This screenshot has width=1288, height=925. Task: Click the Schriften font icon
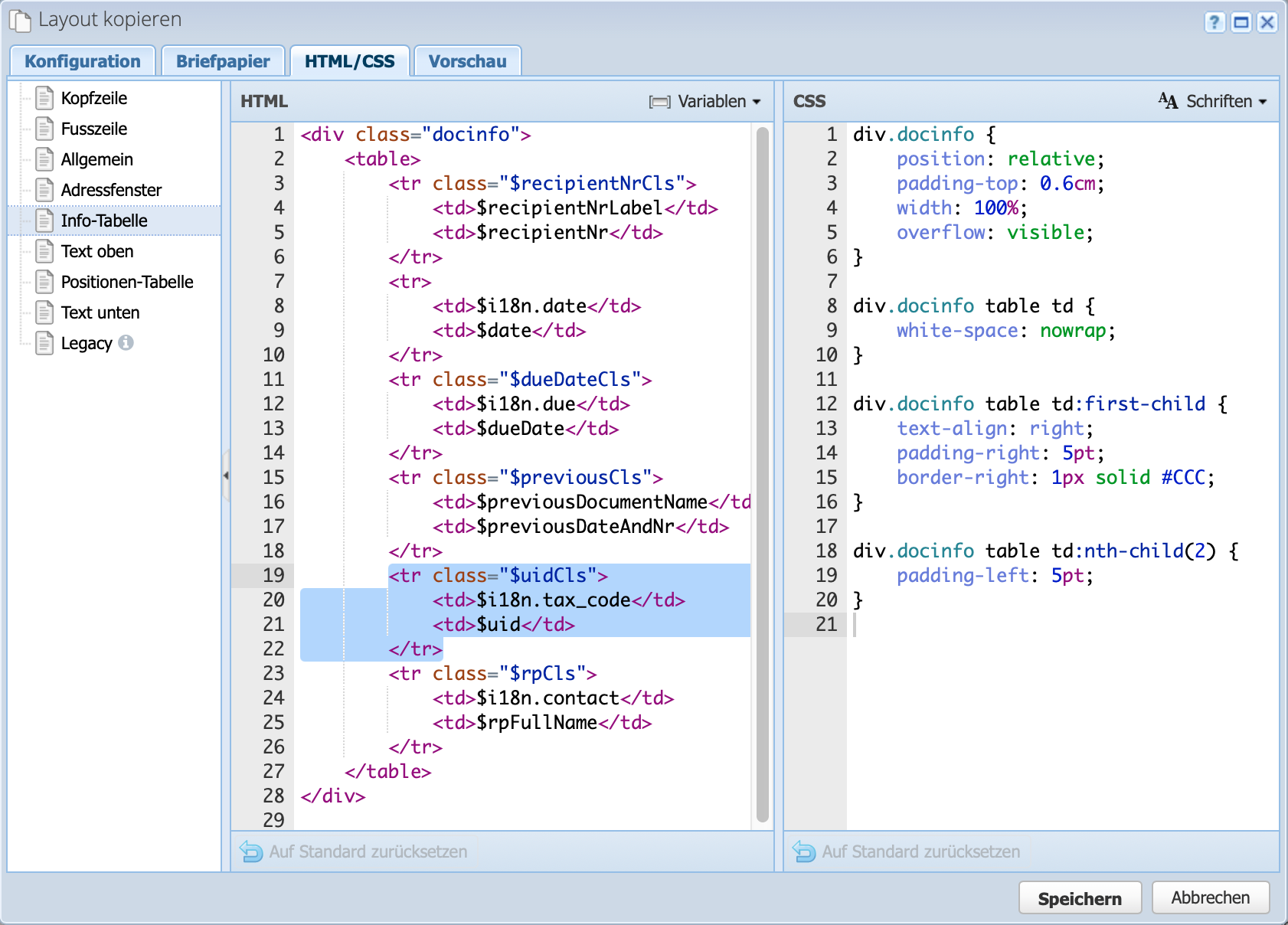point(1168,101)
